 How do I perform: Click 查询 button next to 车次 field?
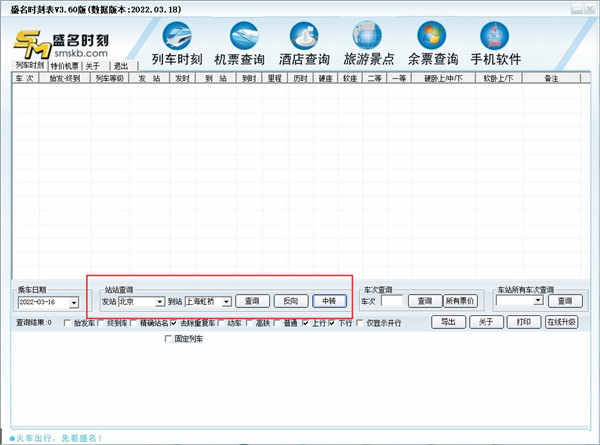(425, 301)
